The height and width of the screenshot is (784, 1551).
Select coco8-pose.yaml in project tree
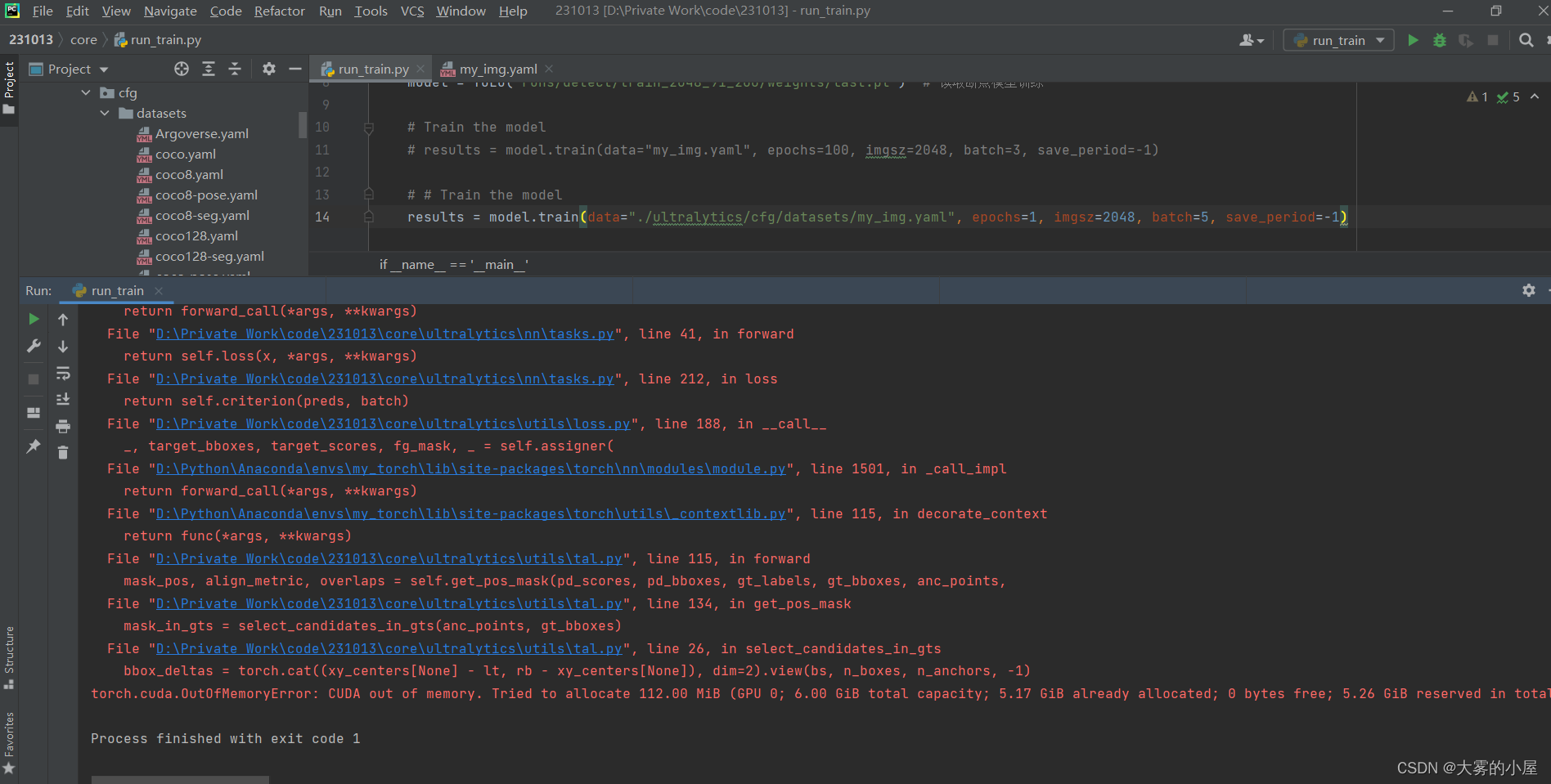point(206,195)
